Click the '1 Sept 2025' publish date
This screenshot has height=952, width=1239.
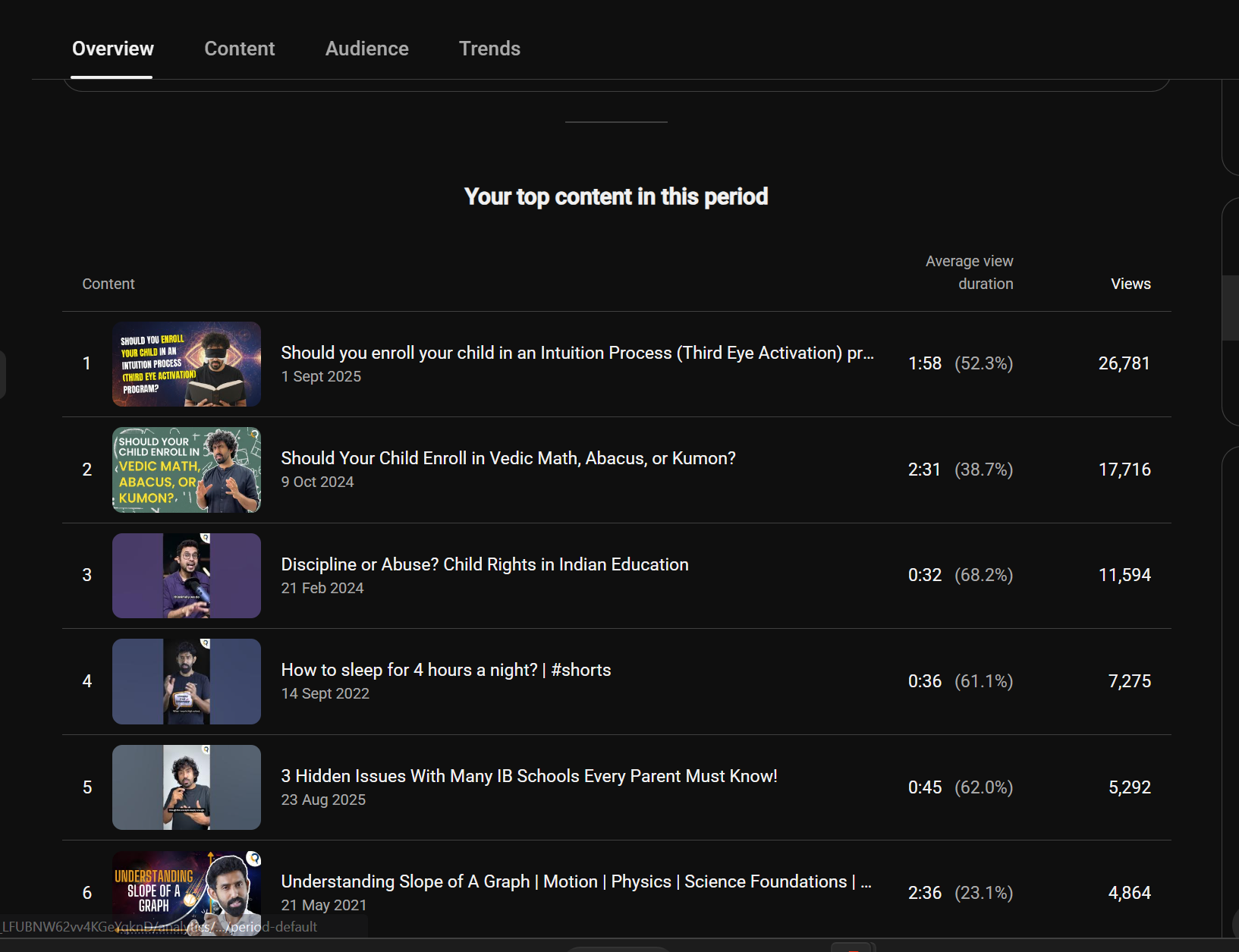coord(321,376)
